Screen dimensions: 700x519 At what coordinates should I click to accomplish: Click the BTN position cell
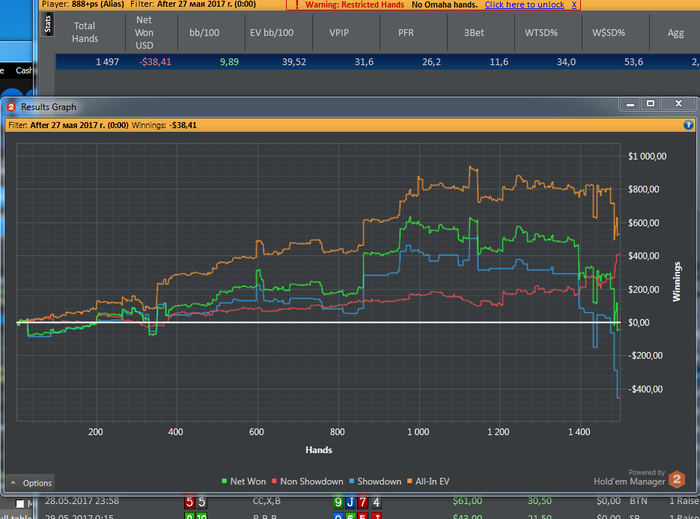pos(638,501)
